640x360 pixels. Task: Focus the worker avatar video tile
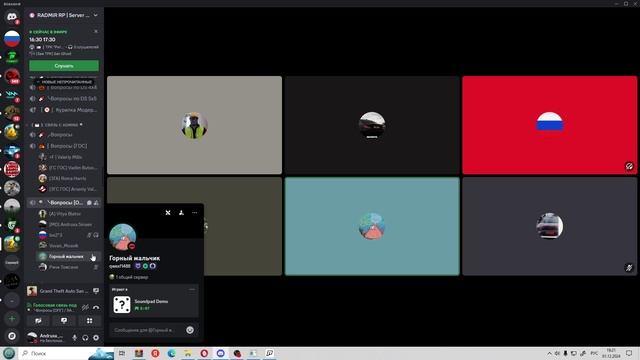194,125
